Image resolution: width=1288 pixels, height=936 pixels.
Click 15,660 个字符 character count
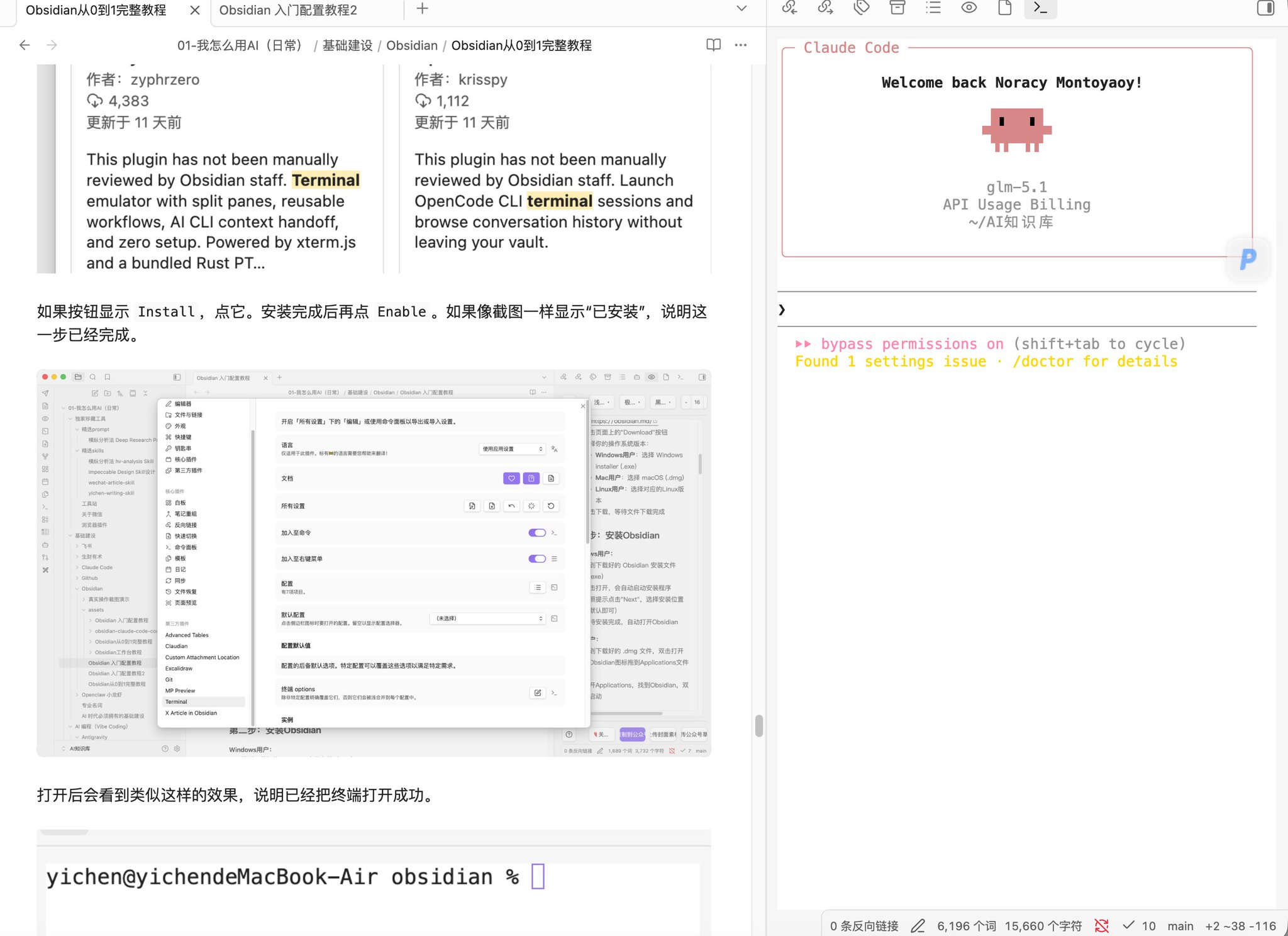[x=1043, y=926]
